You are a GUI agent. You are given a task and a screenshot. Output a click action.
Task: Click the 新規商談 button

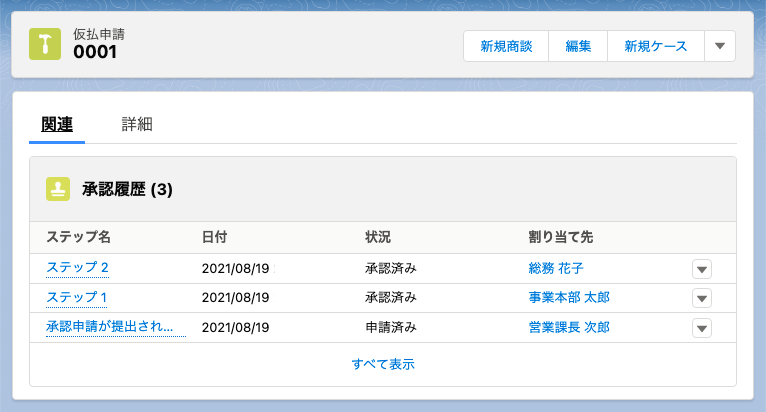(506, 46)
